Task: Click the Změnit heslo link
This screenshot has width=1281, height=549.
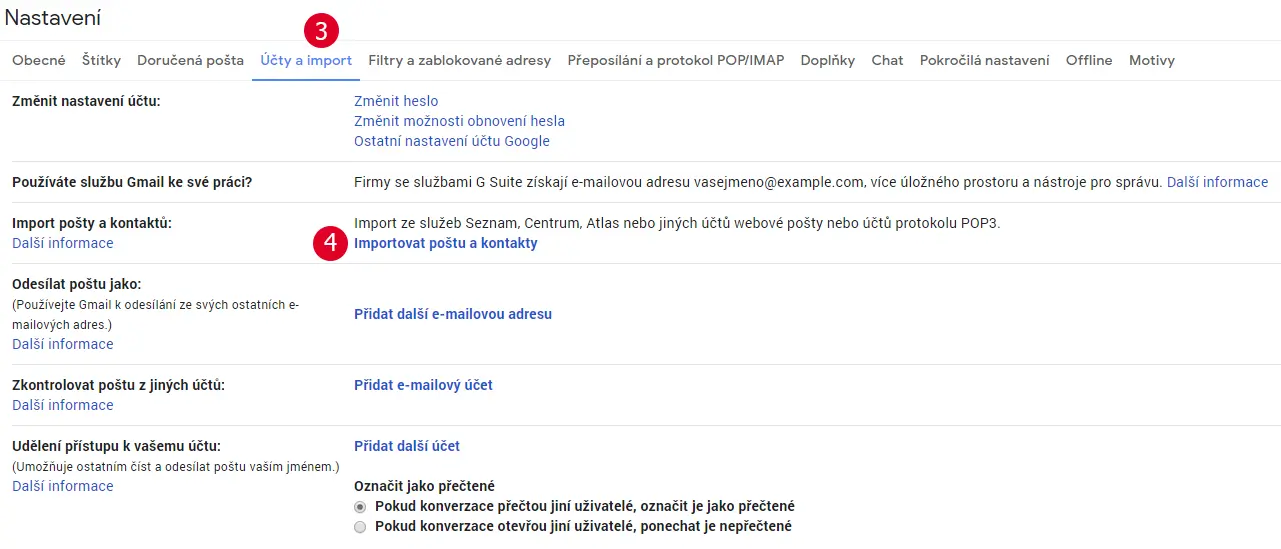Action: coord(396,101)
